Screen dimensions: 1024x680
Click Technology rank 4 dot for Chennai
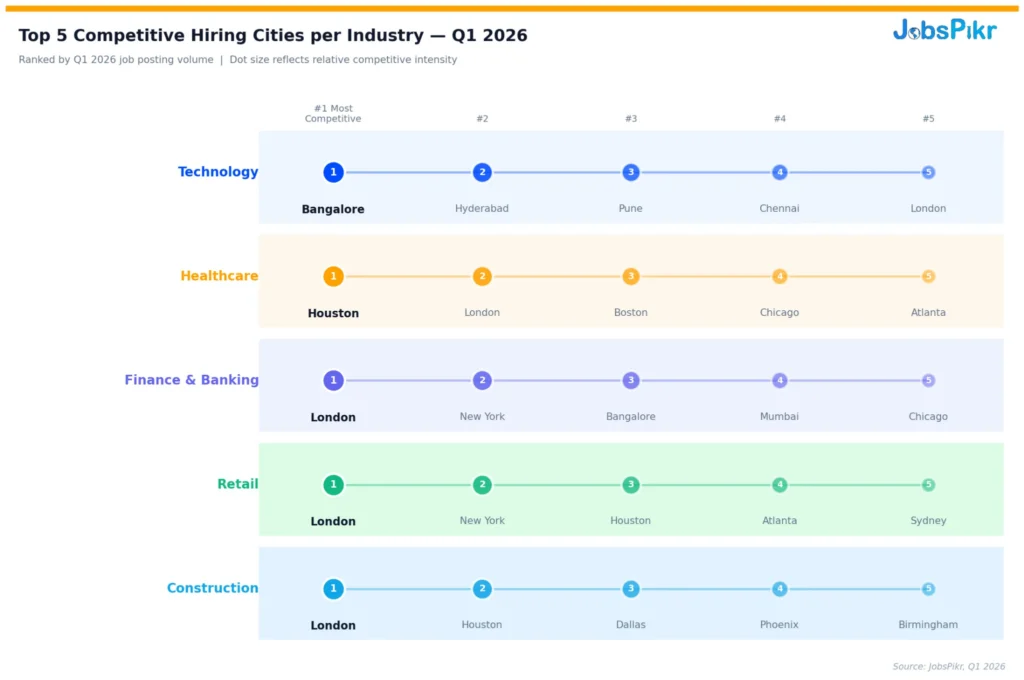pyautogui.click(x=779, y=172)
